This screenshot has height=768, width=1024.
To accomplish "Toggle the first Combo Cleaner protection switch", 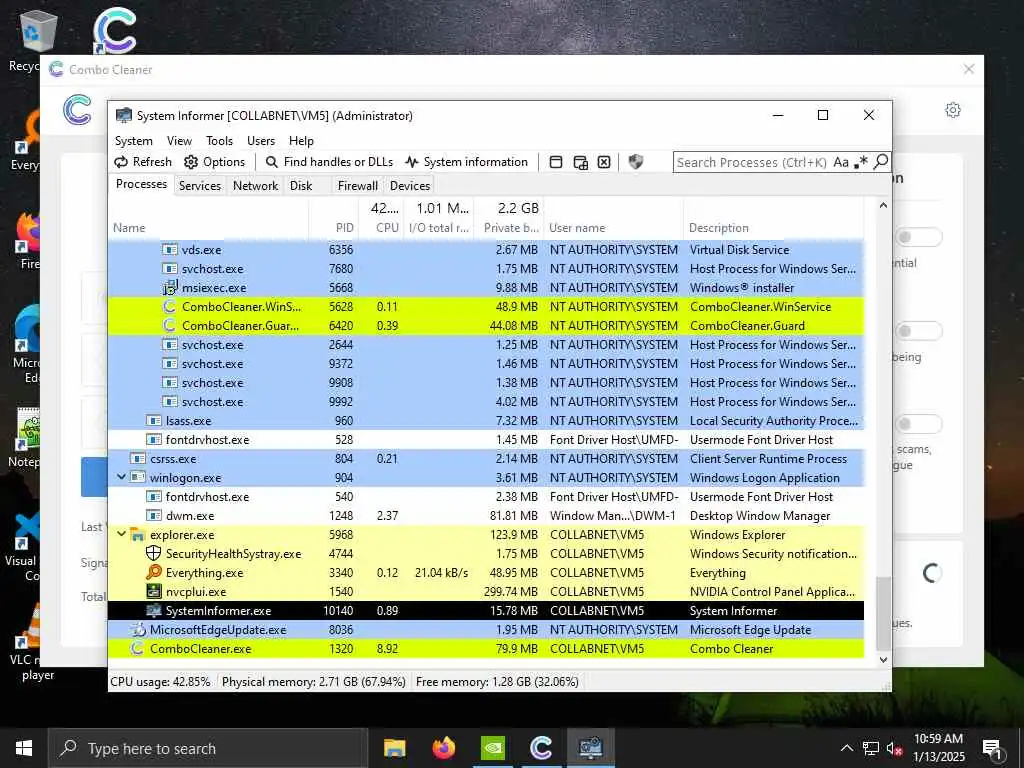I will (918, 236).
